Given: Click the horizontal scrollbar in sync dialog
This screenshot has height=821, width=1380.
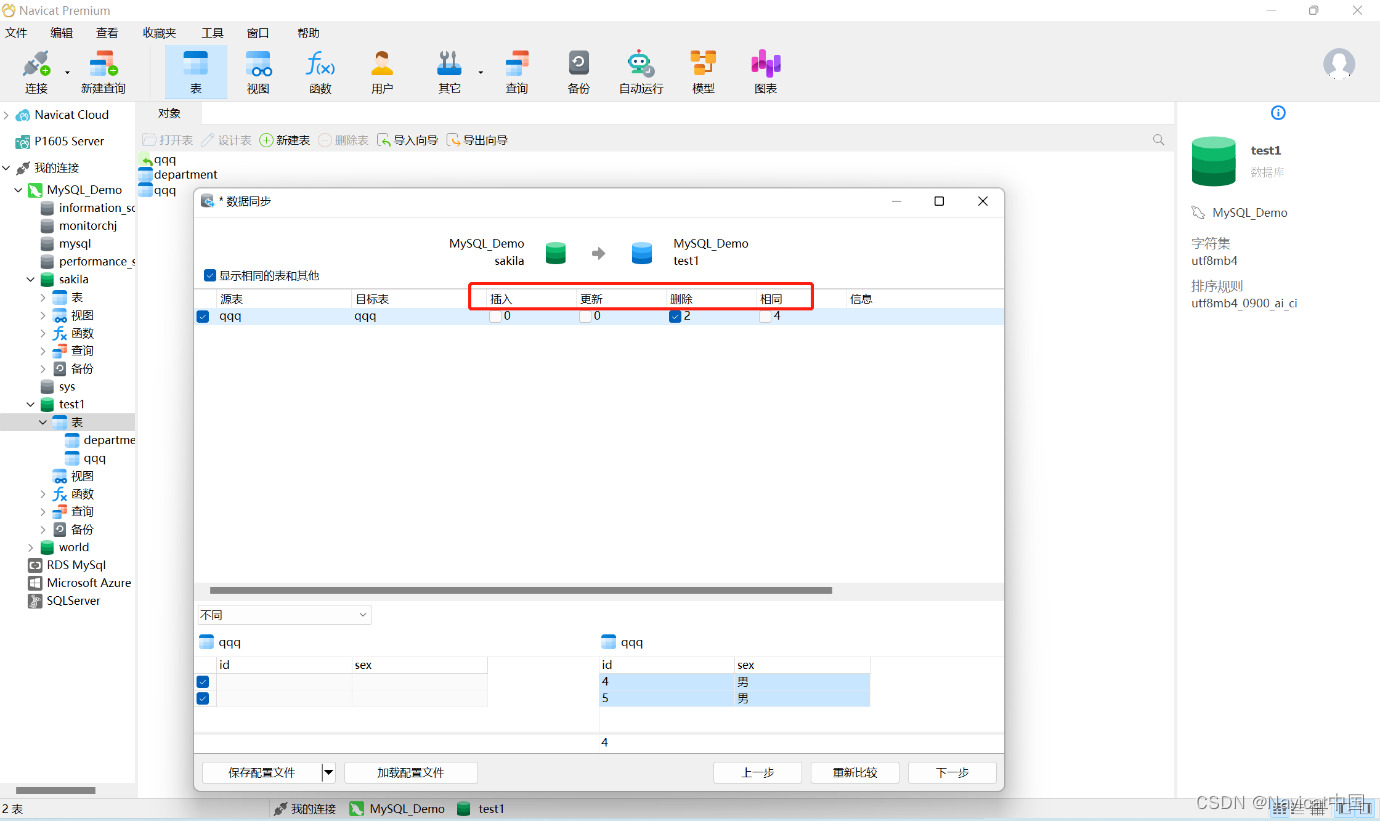Looking at the screenshot, I should pyautogui.click(x=520, y=591).
